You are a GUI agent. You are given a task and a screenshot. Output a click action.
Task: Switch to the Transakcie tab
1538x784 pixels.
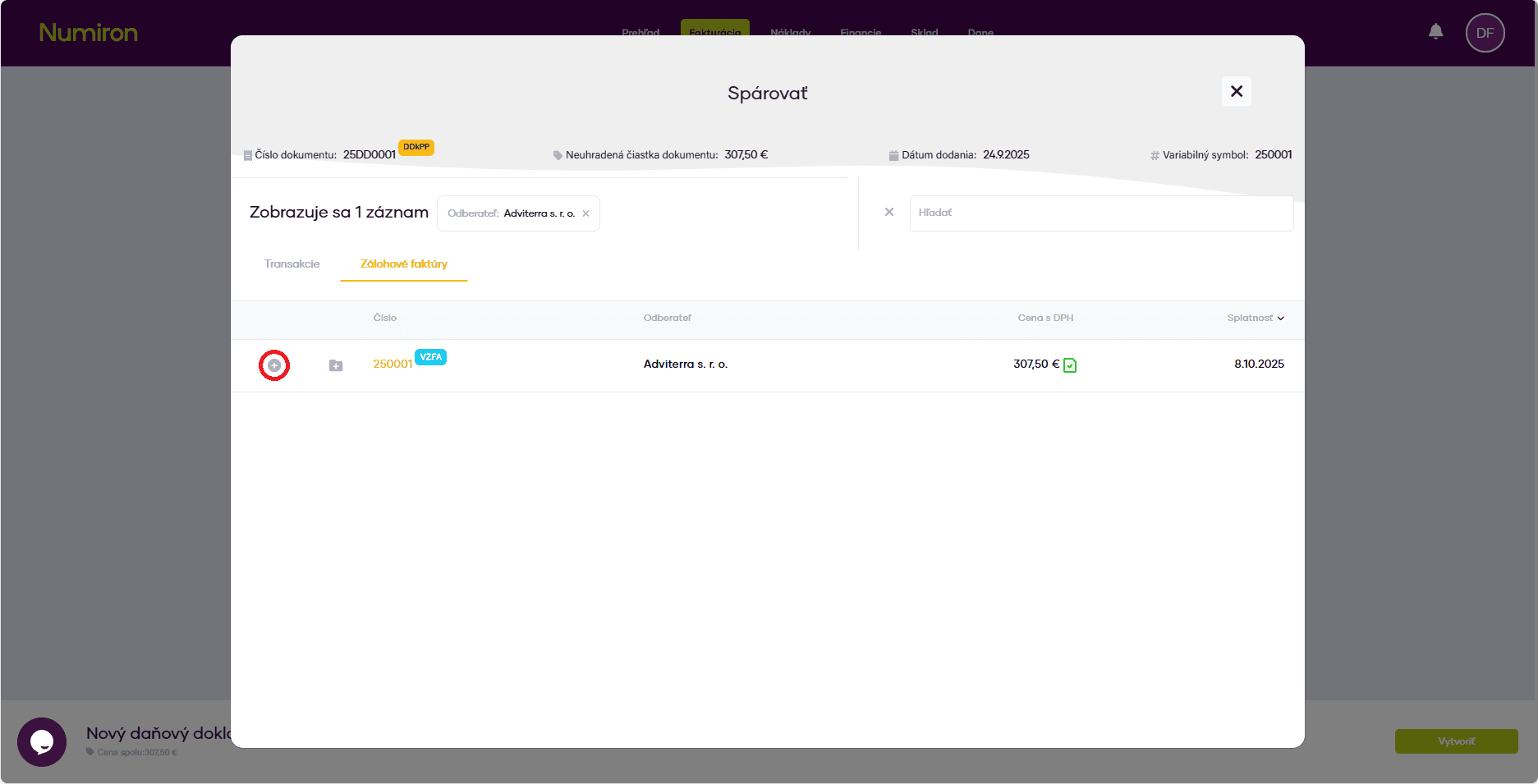[x=292, y=264]
